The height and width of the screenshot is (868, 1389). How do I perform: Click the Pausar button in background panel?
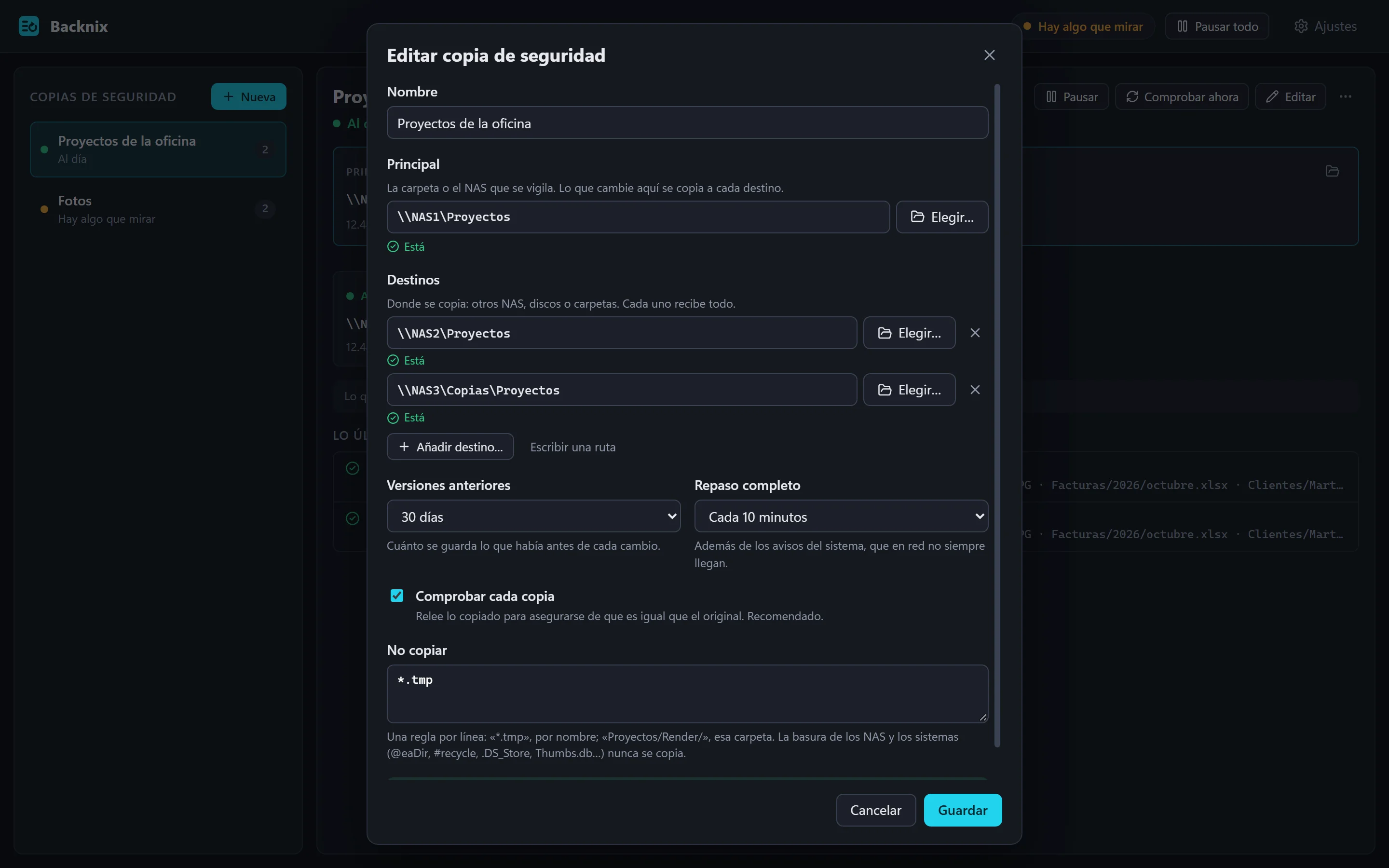pyautogui.click(x=1071, y=96)
